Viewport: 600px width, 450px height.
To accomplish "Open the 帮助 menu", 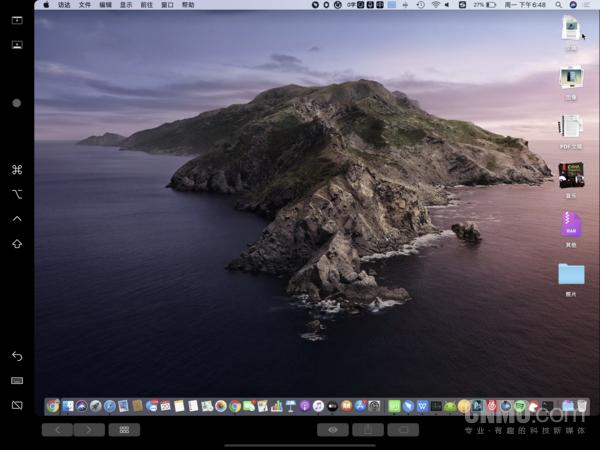I will coord(188,5).
